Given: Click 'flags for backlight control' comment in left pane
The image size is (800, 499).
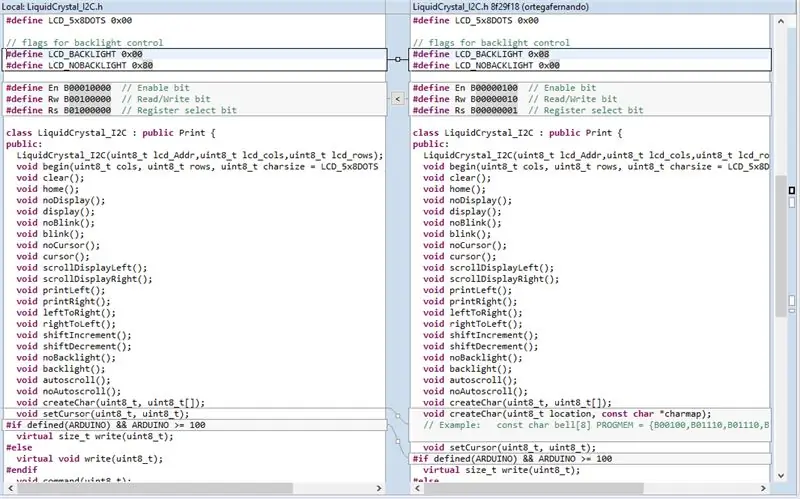Looking at the screenshot, I should point(85,43).
